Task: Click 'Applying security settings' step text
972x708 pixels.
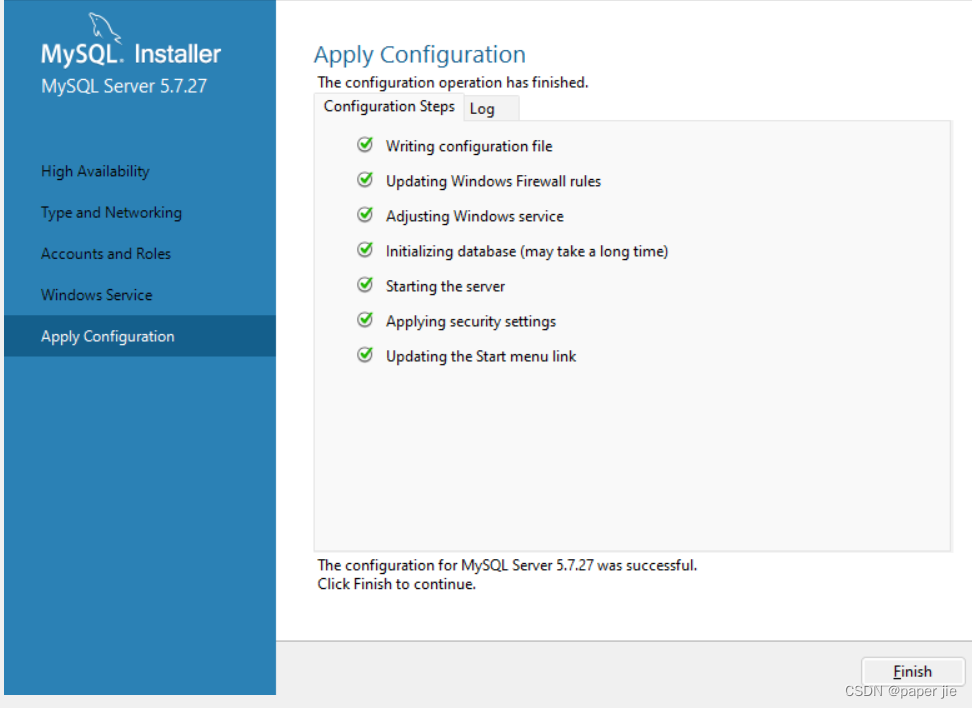Action: coord(471,321)
